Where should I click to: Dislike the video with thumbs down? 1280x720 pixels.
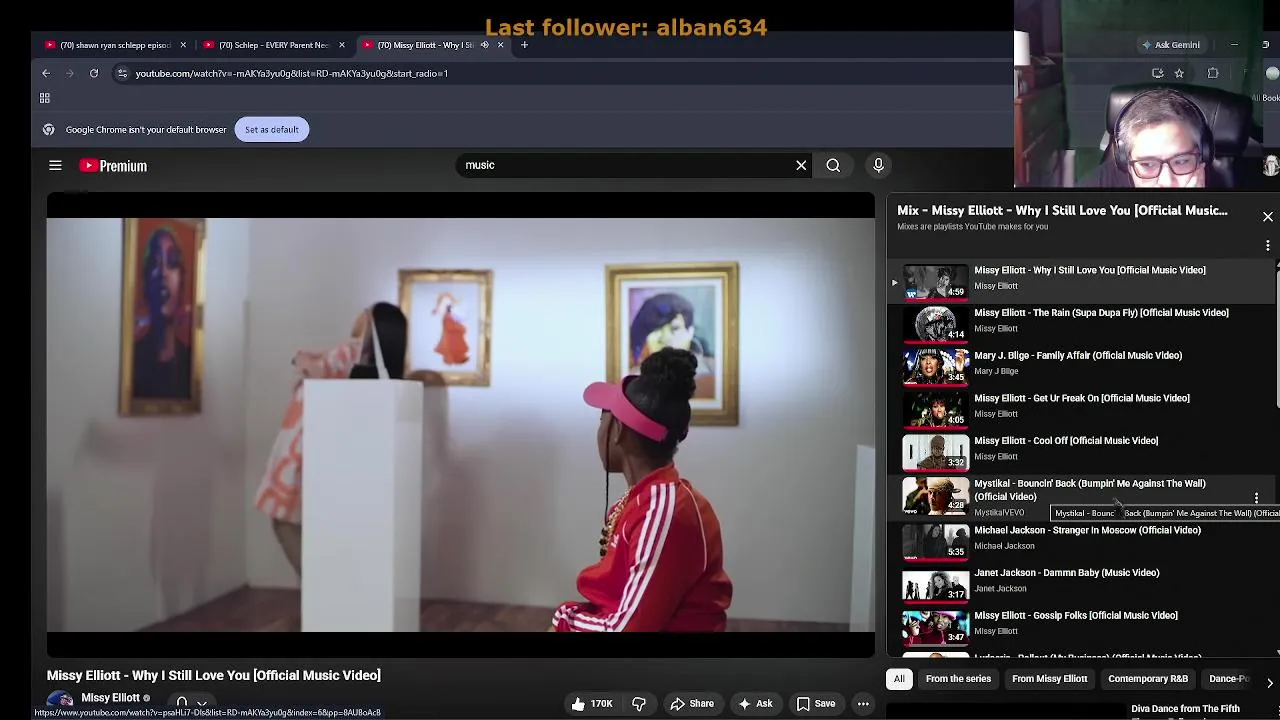coord(639,704)
